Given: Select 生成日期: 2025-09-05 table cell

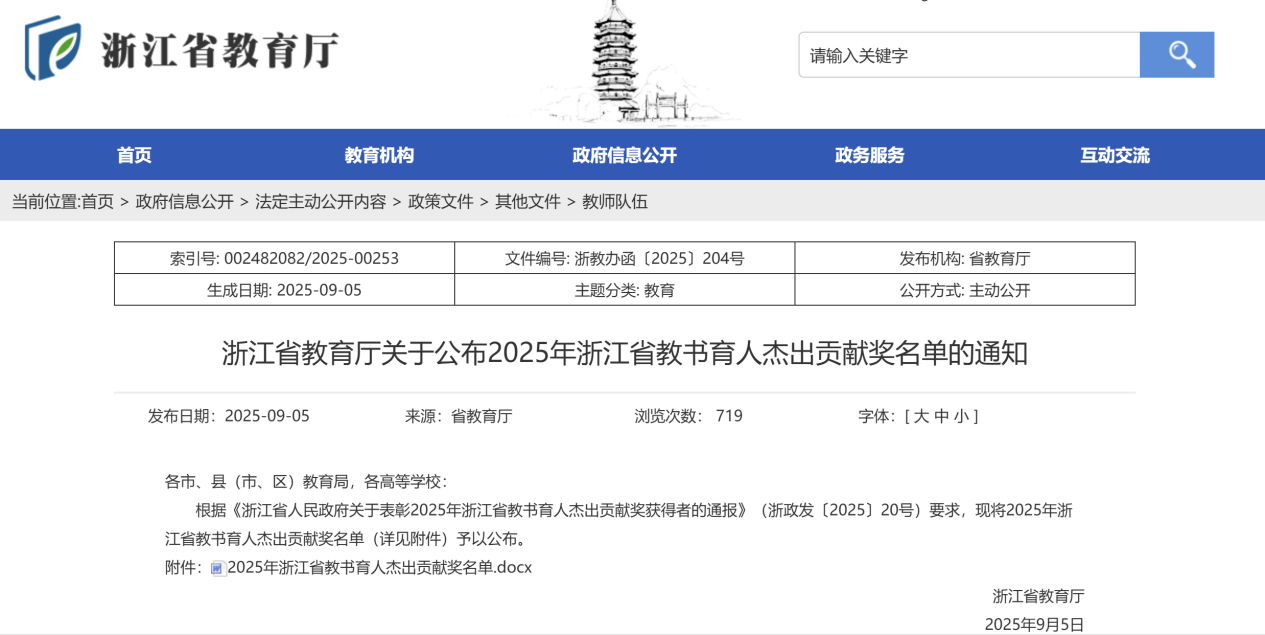Looking at the screenshot, I should (285, 290).
